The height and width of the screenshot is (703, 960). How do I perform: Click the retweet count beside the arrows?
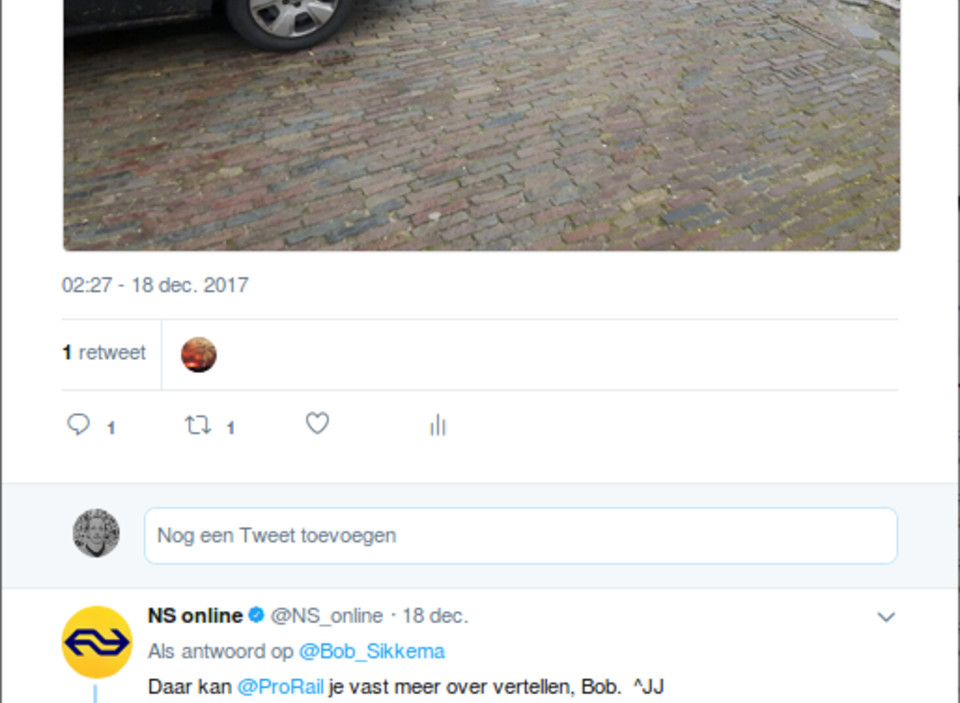(231, 427)
